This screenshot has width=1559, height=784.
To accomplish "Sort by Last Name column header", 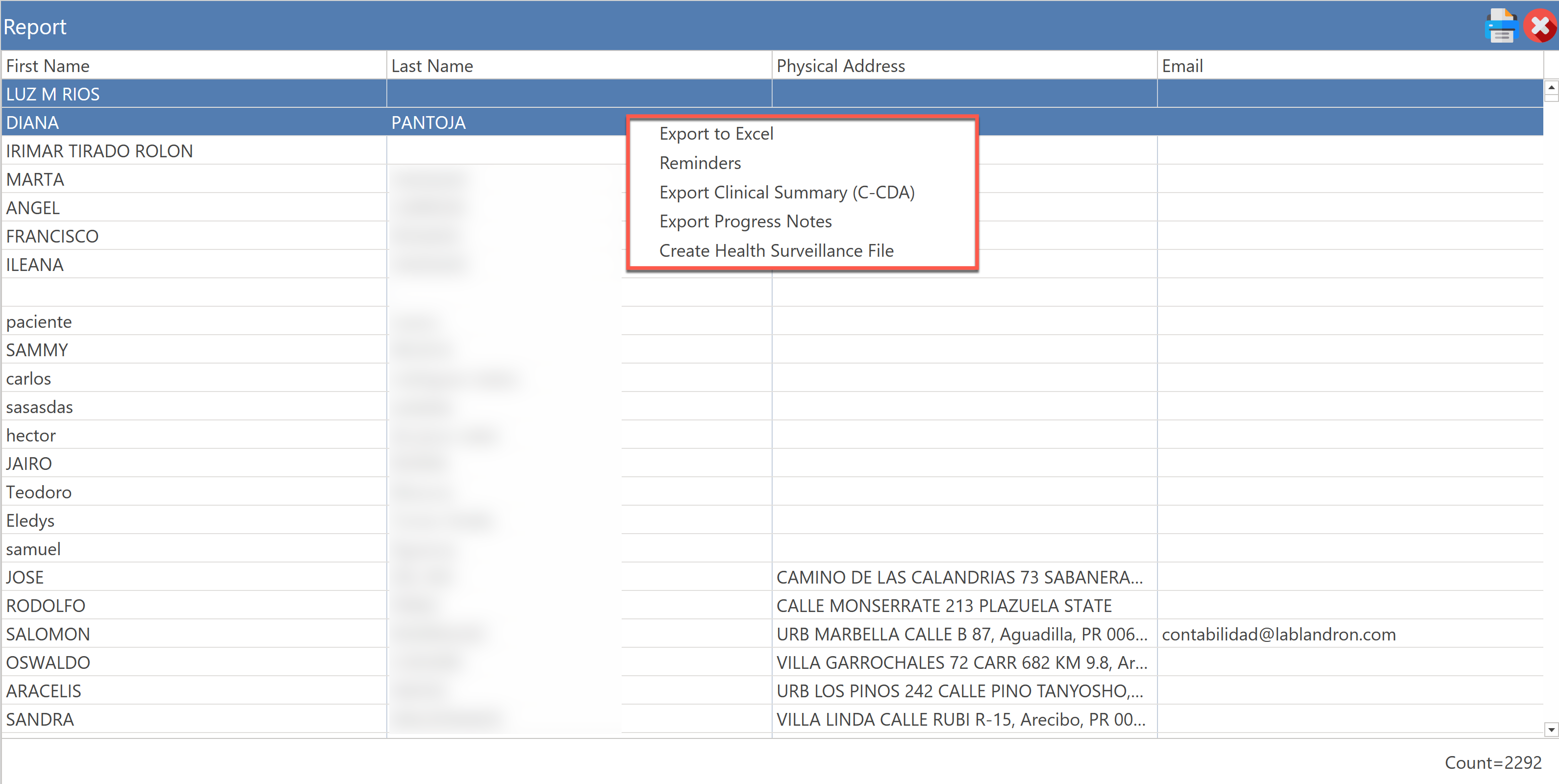I will (x=432, y=66).
